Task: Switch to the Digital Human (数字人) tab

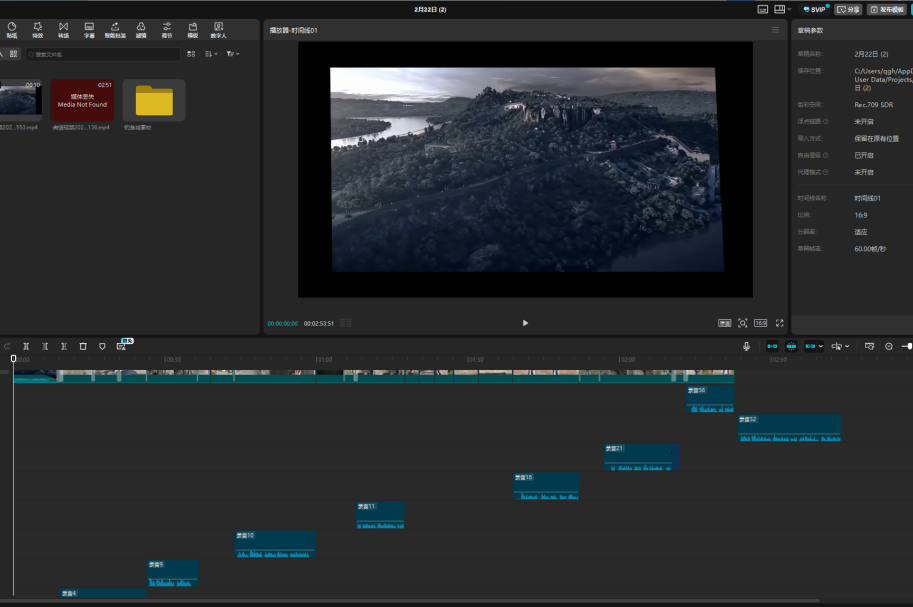Action: pos(218,29)
